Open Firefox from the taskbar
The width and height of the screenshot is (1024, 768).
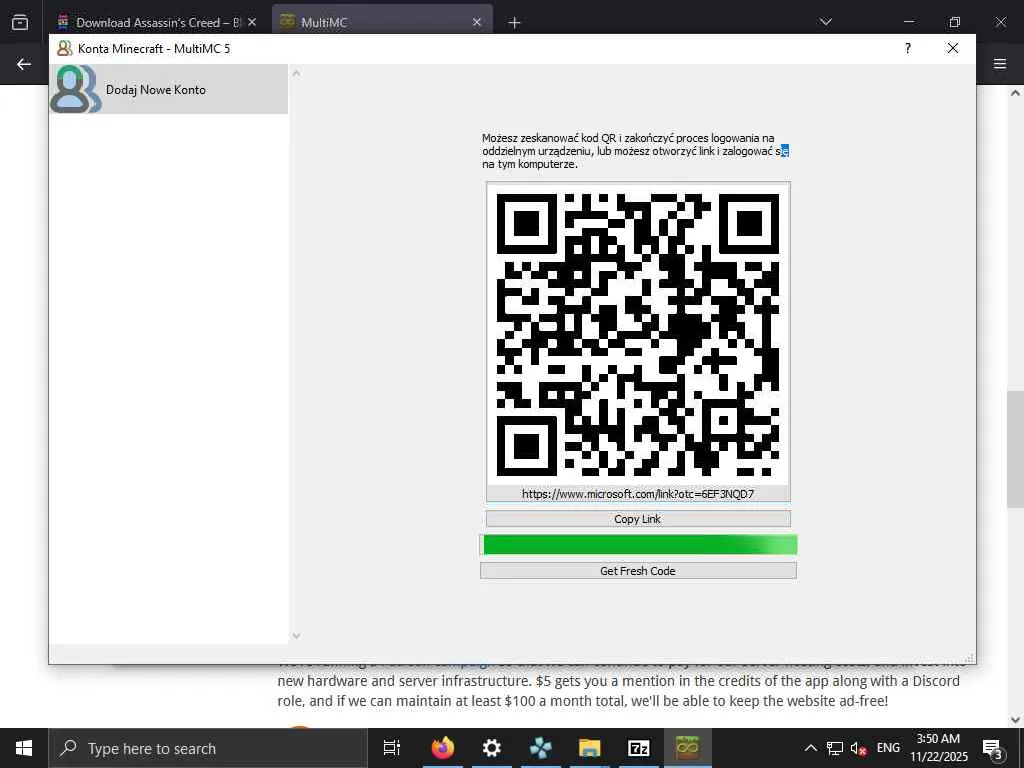coord(443,748)
